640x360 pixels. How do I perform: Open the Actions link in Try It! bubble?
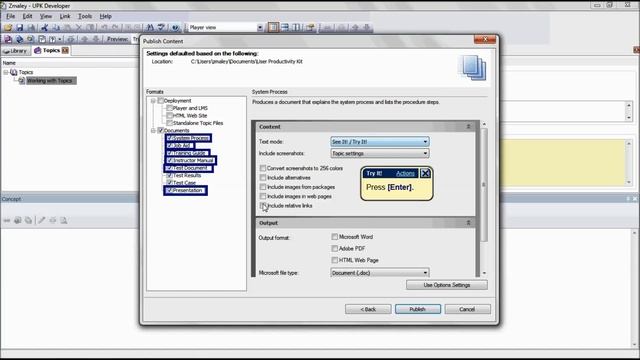click(405, 173)
